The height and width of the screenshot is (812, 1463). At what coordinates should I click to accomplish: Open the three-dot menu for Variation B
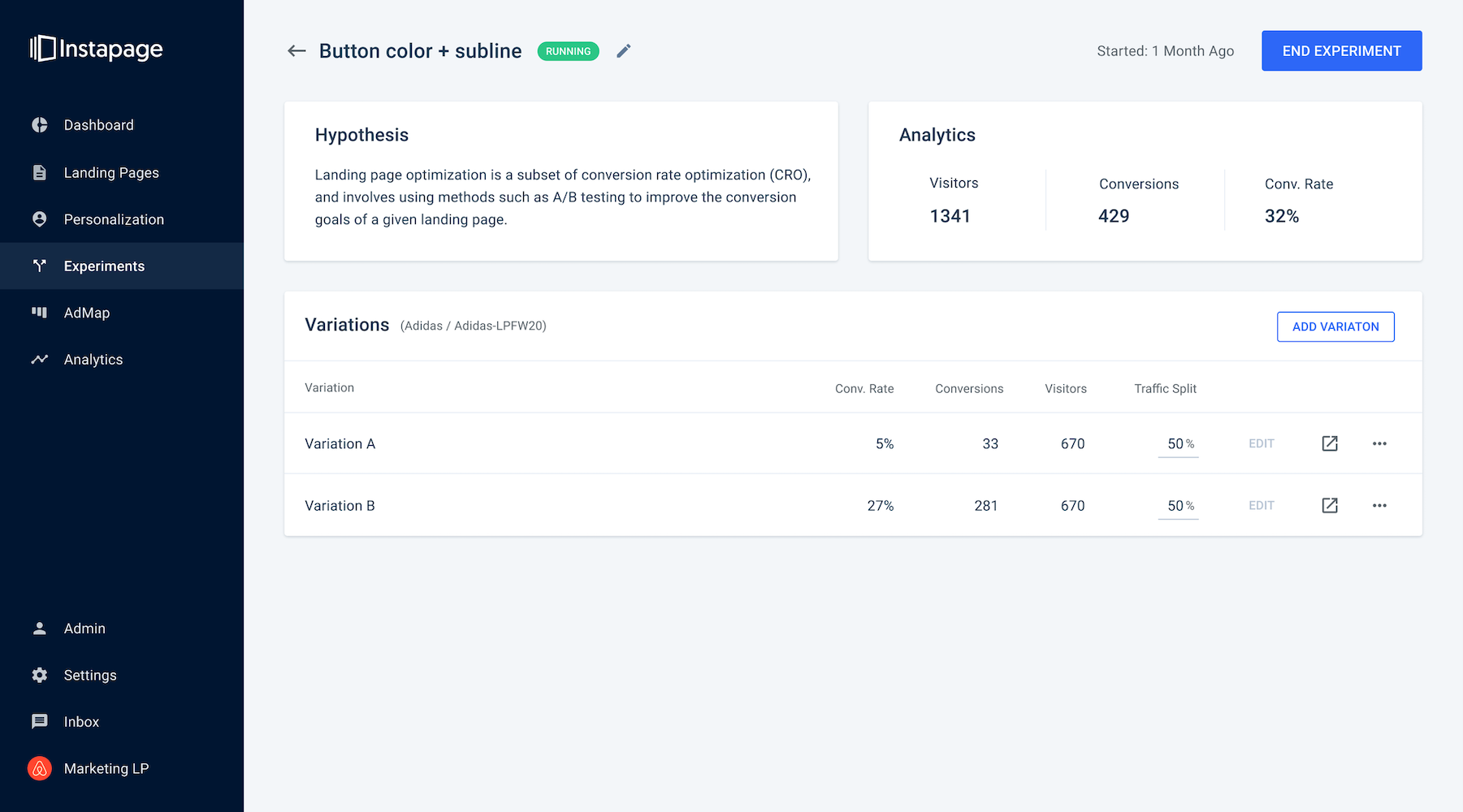point(1379,505)
